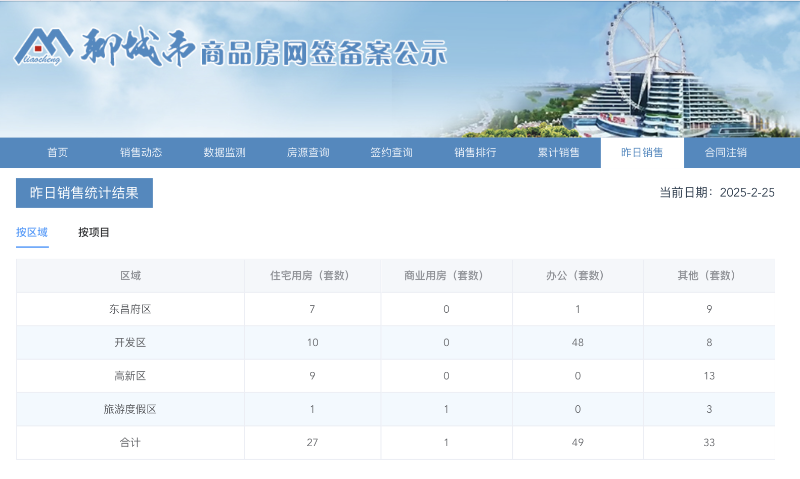Go to the 销售动态 menu item
This screenshot has width=800, height=479.
point(141,153)
